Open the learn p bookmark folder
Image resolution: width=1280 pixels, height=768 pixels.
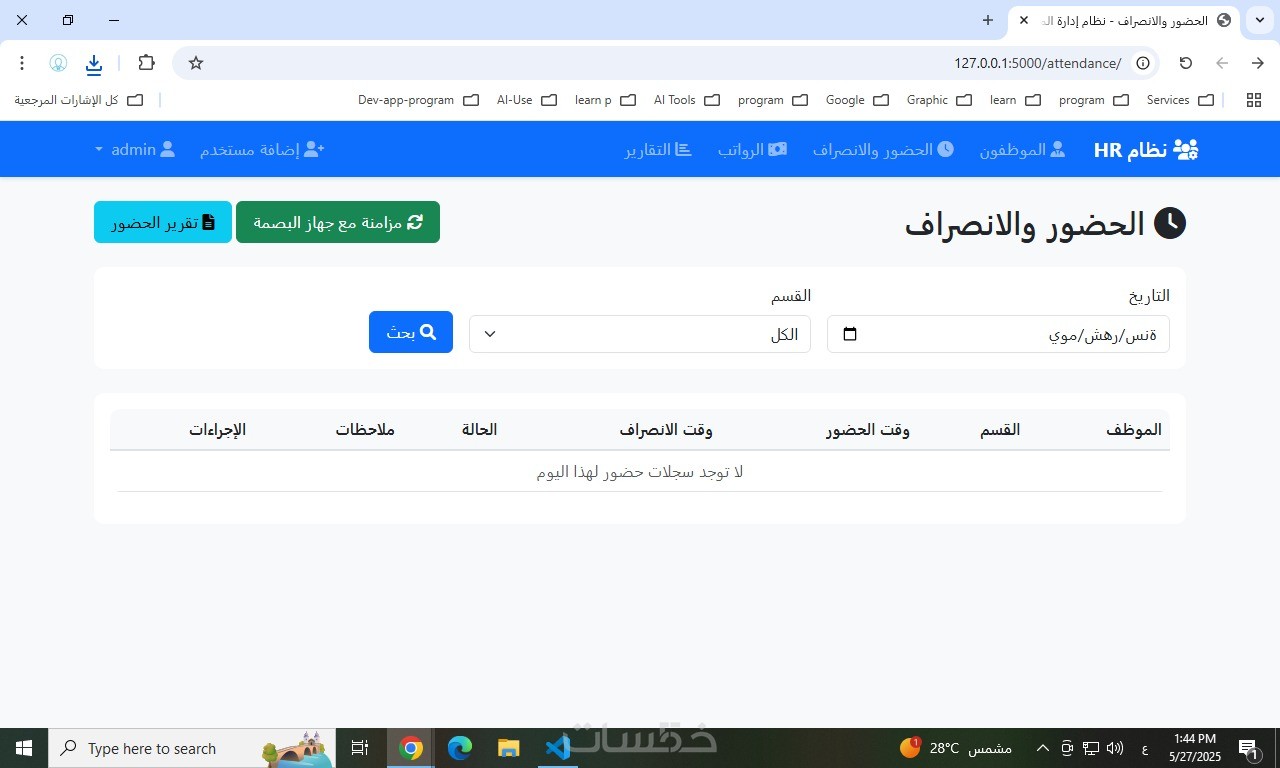coord(605,100)
